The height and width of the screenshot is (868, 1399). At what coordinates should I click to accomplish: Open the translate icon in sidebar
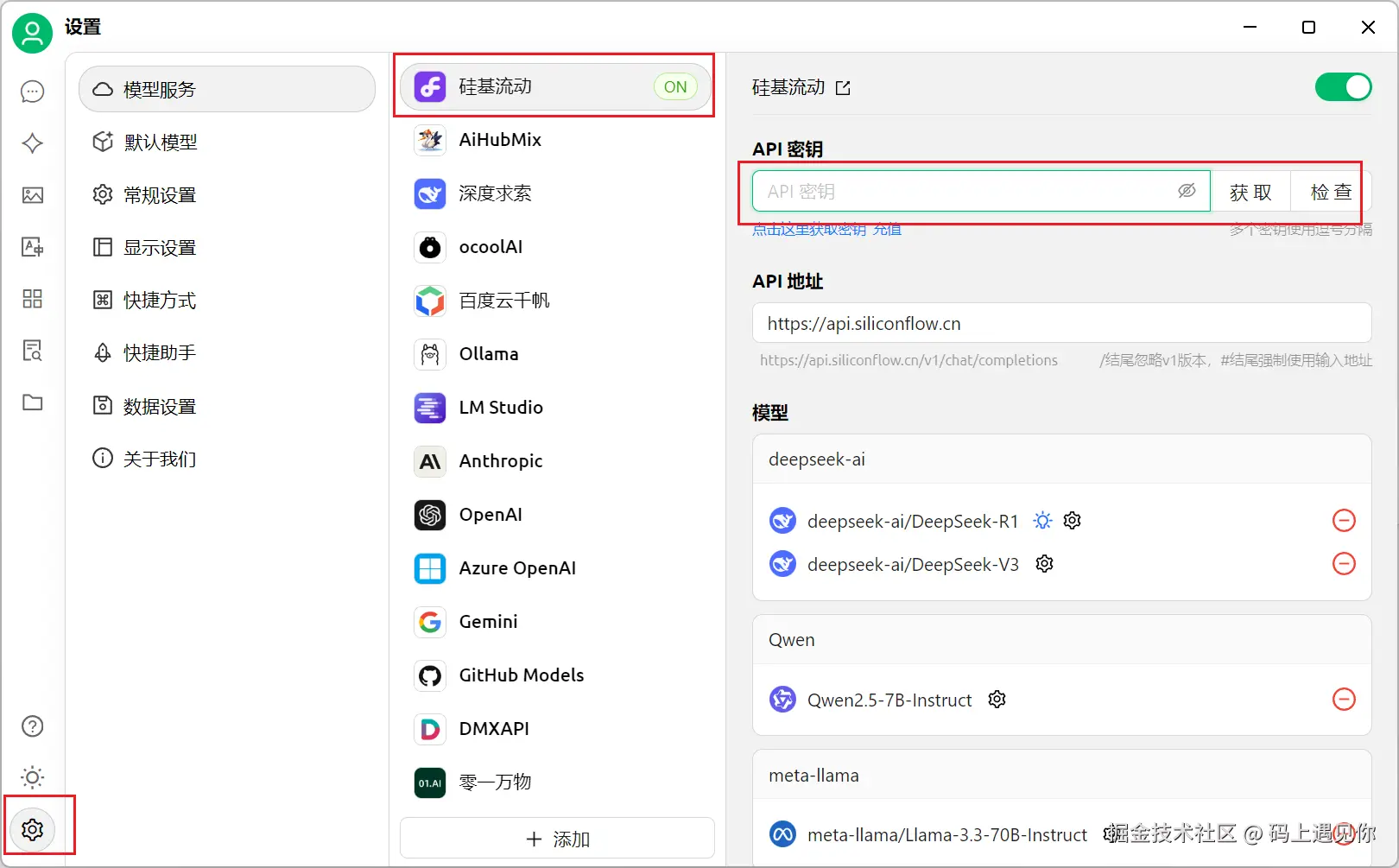click(x=33, y=247)
